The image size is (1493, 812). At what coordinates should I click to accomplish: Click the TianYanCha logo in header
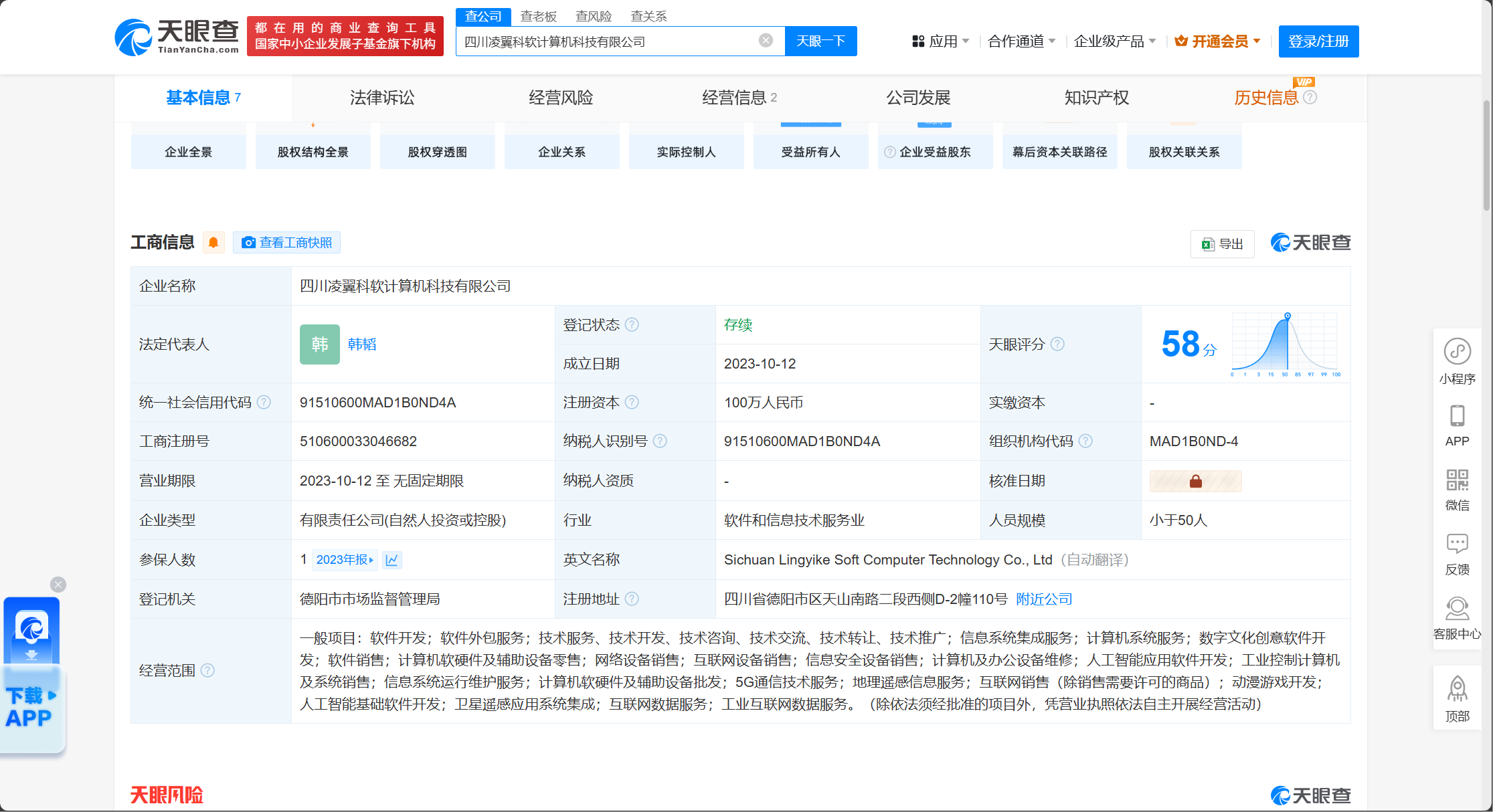pos(177,37)
